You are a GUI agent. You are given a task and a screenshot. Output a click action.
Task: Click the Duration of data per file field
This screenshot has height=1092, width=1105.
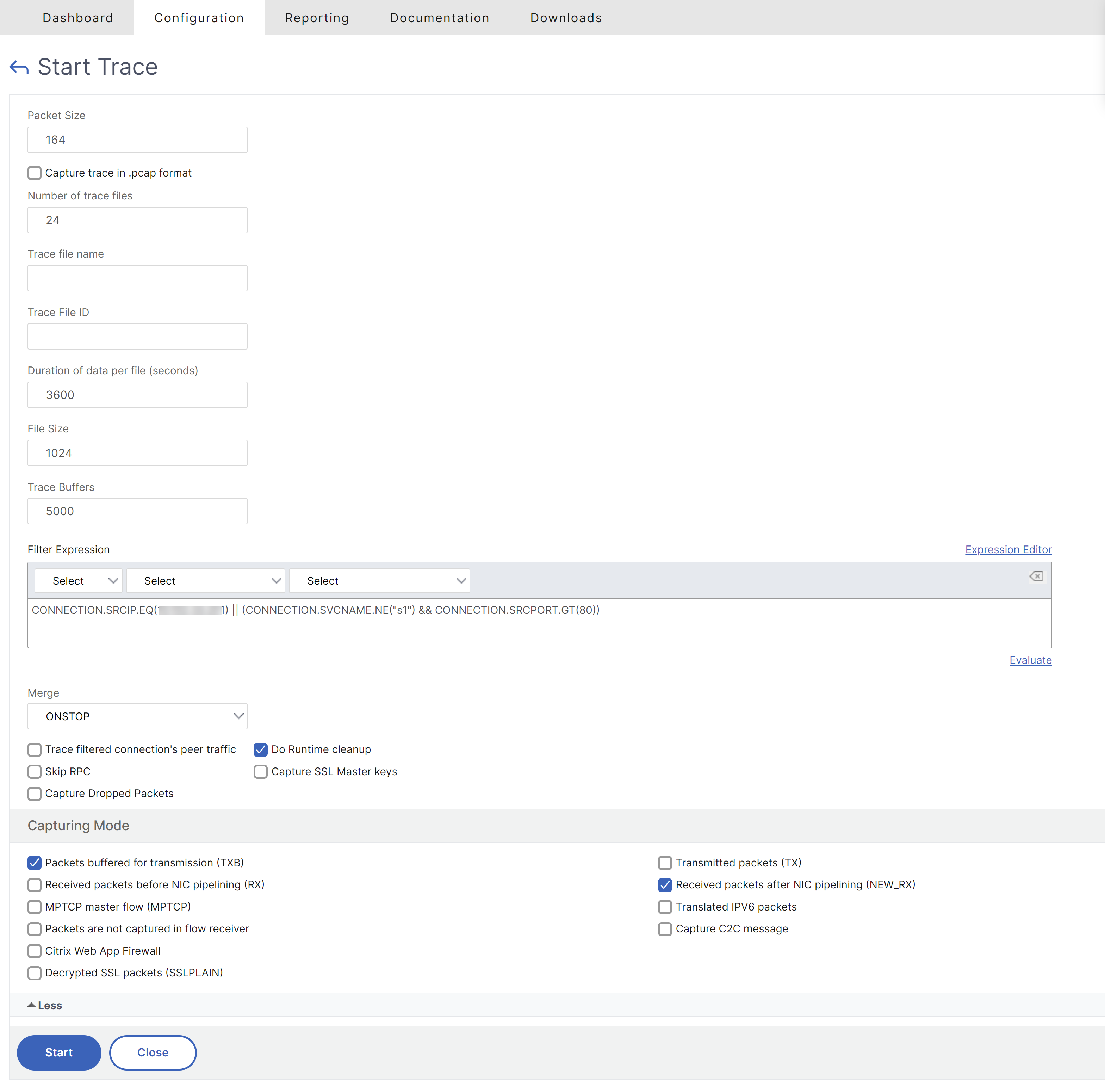(x=137, y=395)
